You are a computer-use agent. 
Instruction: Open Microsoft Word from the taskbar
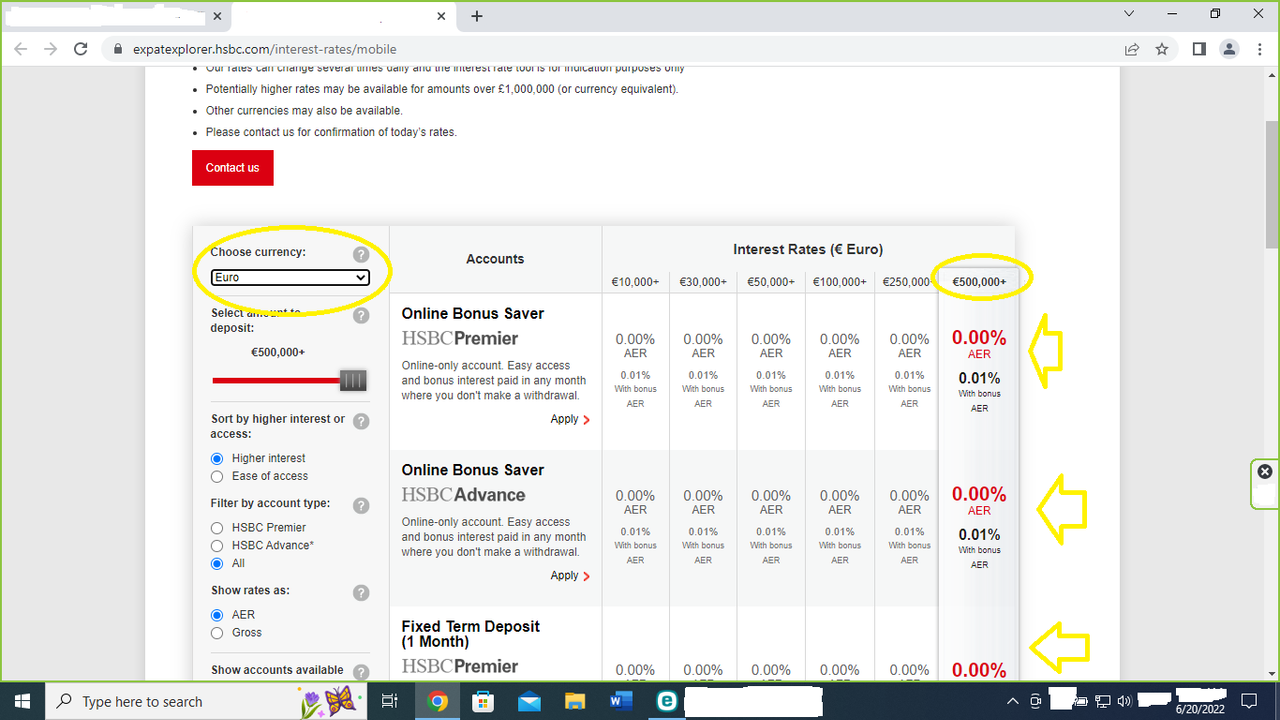[x=620, y=701]
